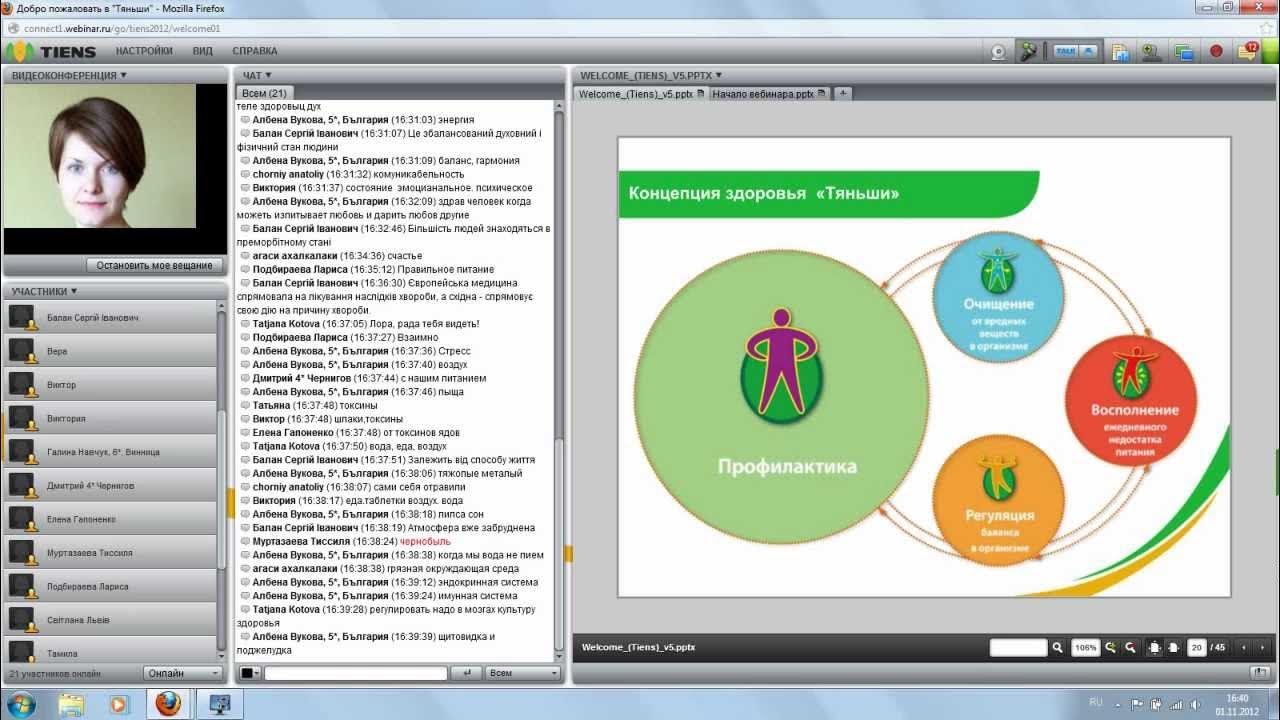Click avatar icon of Виктор
Image resolution: width=1280 pixels, height=720 pixels.
(x=23, y=385)
